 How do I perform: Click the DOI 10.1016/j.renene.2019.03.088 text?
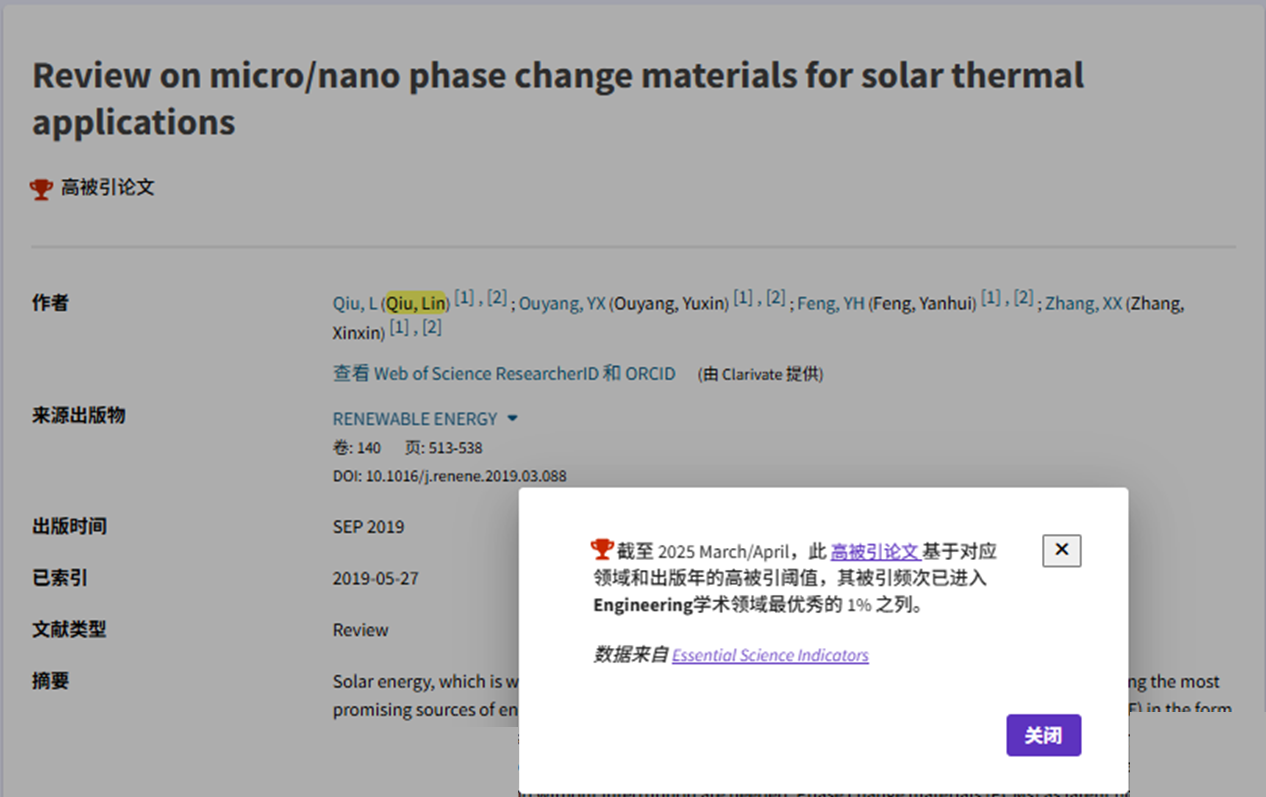tap(450, 476)
